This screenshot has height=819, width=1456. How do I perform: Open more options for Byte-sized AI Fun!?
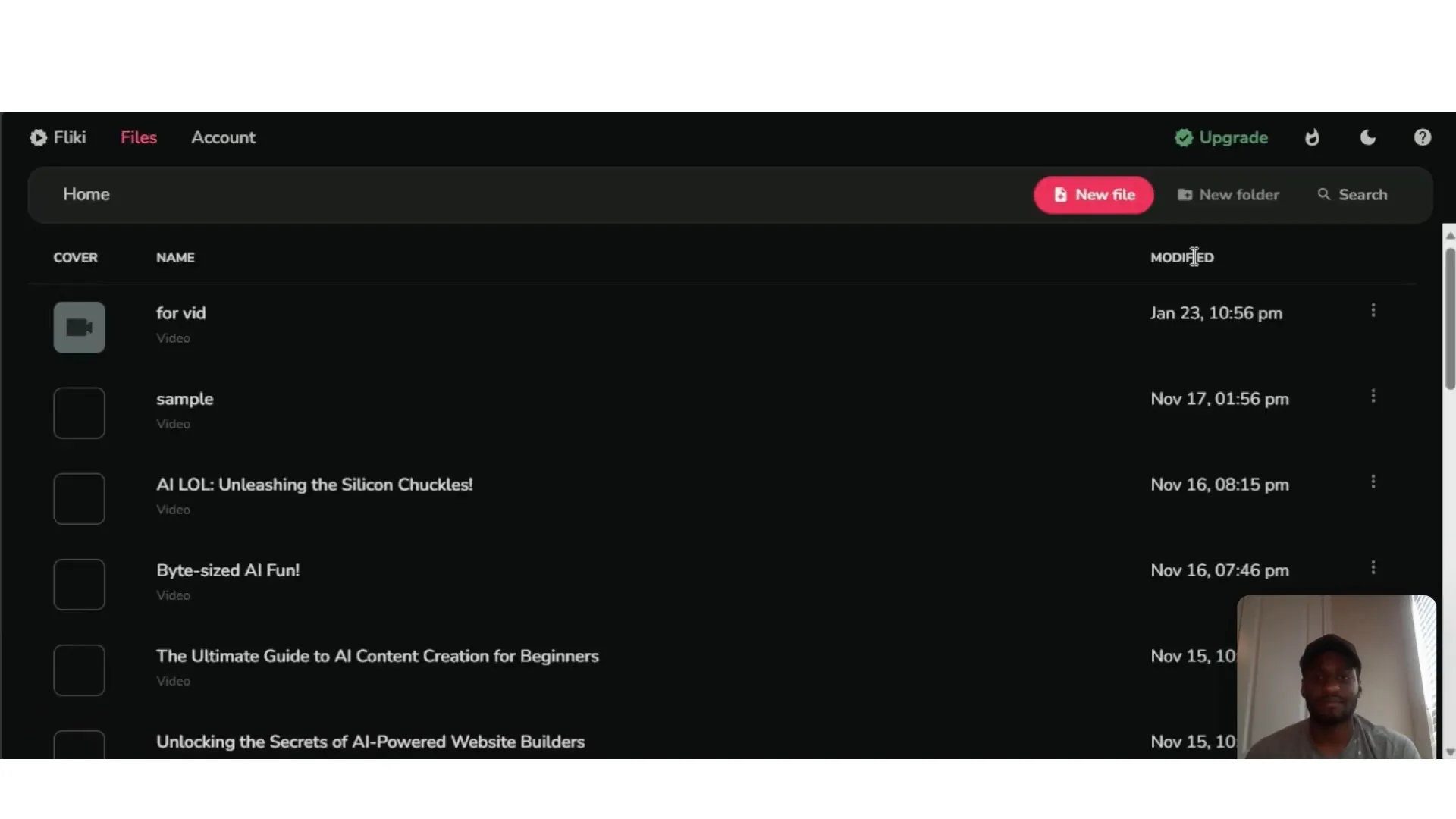pyautogui.click(x=1373, y=568)
